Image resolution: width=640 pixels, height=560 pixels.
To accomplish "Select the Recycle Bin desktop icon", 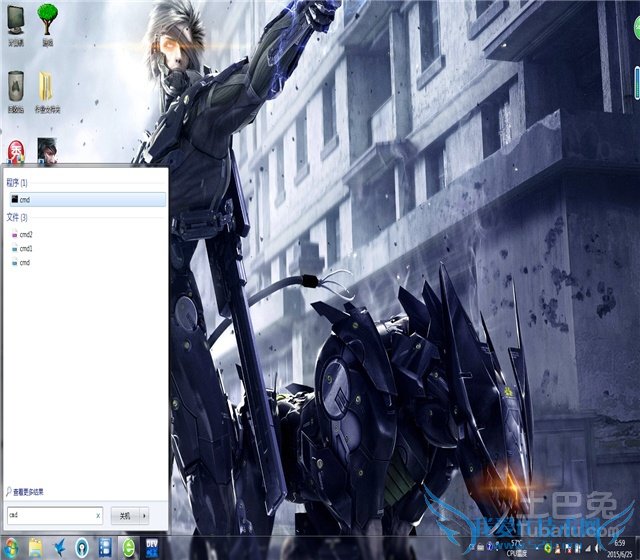I will click(x=16, y=92).
